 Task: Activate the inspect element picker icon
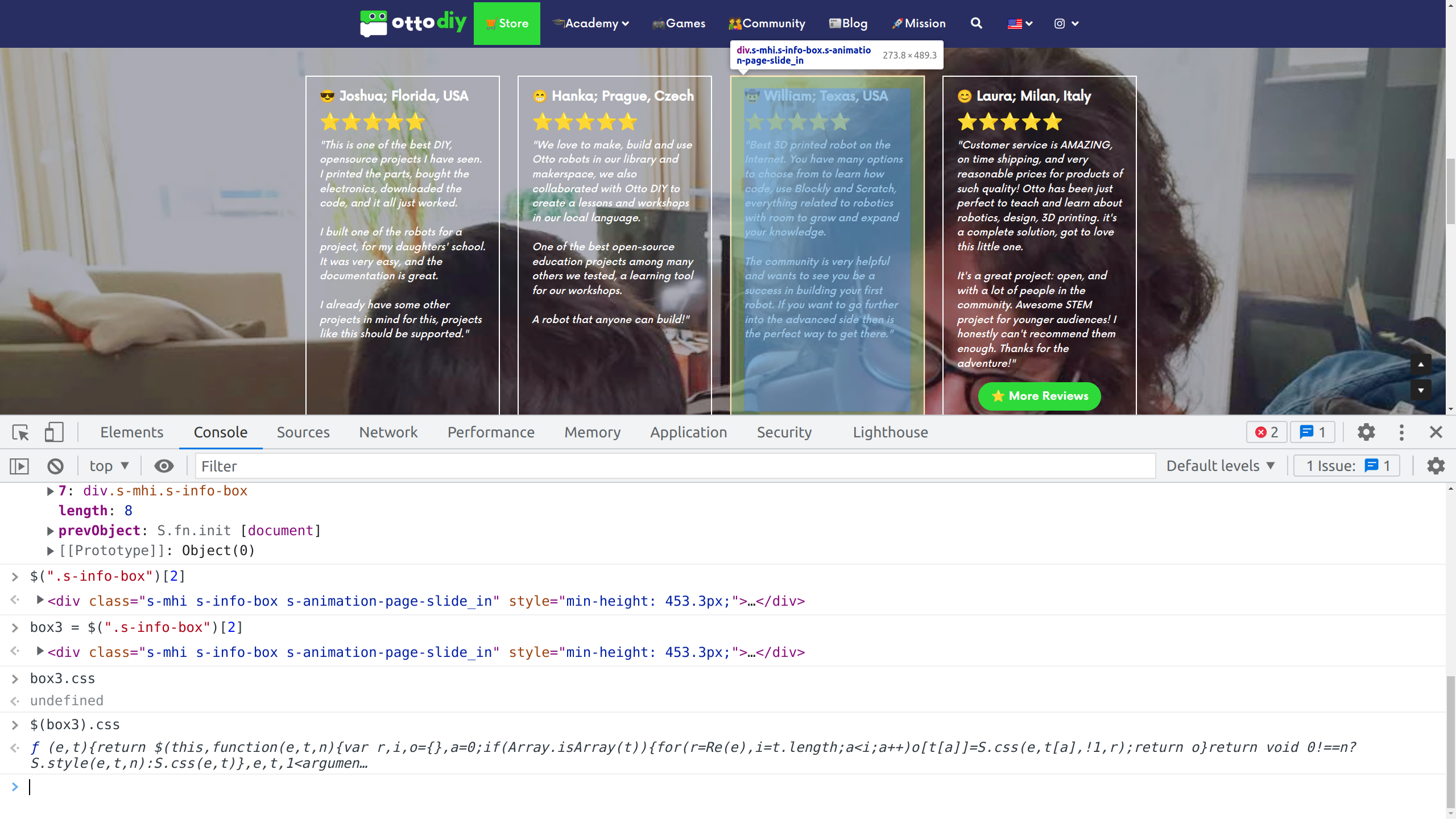coord(20,433)
